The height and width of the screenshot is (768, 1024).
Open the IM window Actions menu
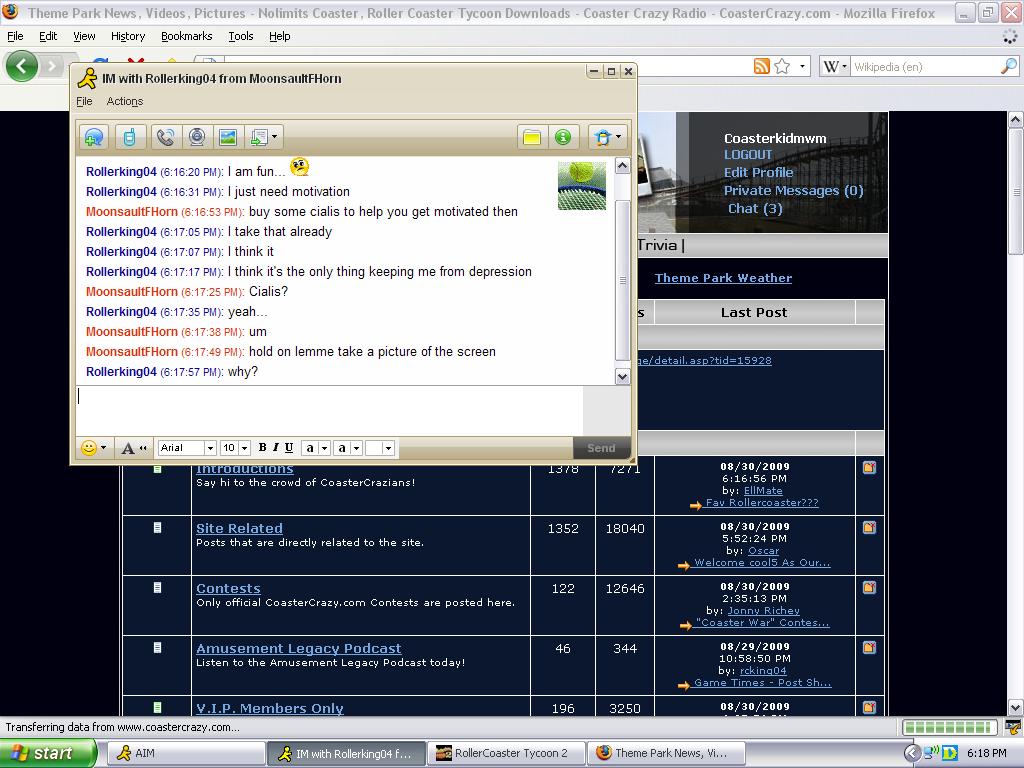125,101
